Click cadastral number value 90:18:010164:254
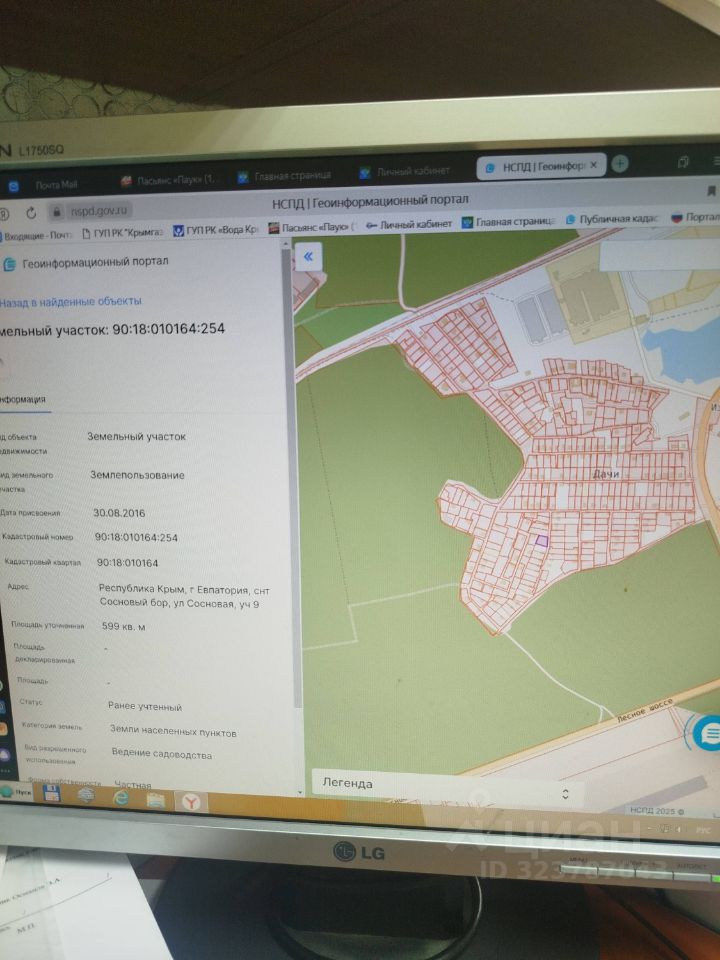Image resolution: width=720 pixels, height=960 pixels. (136, 538)
